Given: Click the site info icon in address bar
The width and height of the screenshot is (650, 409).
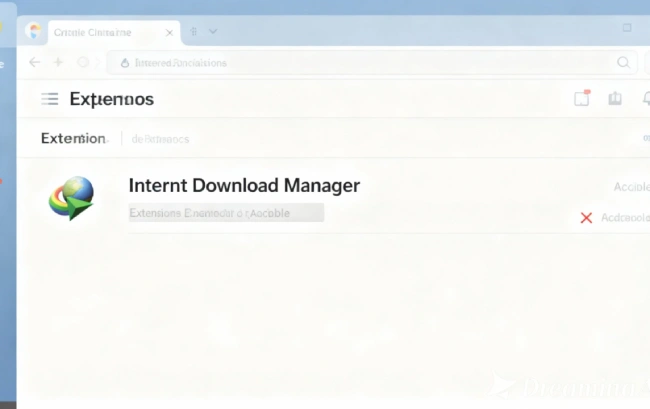Looking at the screenshot, I should click(x=124, y=62).
